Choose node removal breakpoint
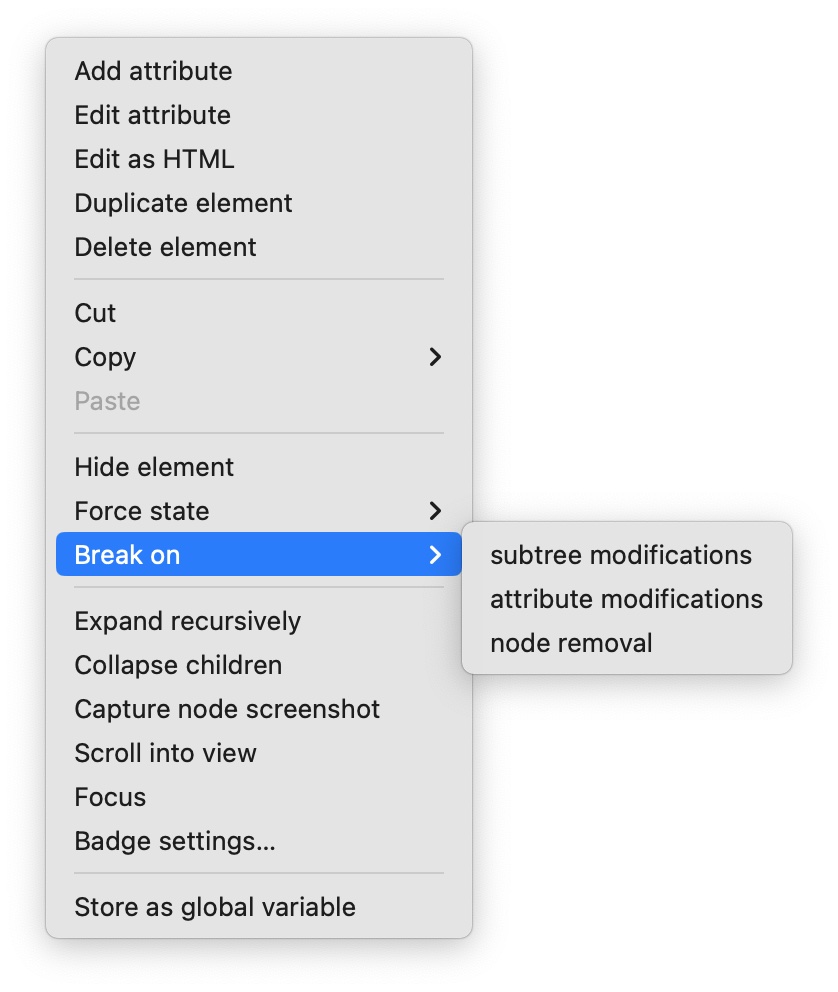Viewport: 838px width, 992px height. coord(571,643)
